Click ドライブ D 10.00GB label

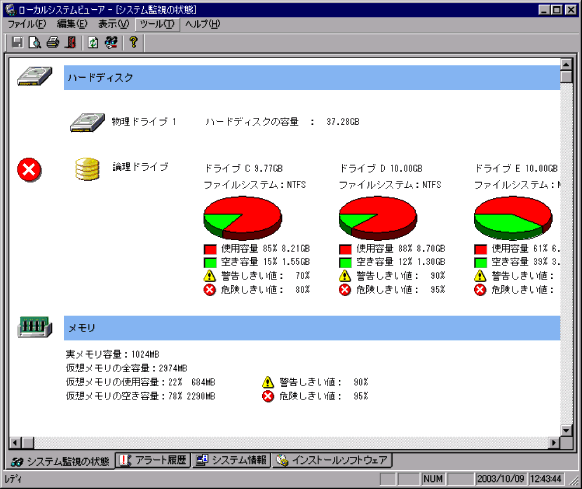tap(381, 169)
